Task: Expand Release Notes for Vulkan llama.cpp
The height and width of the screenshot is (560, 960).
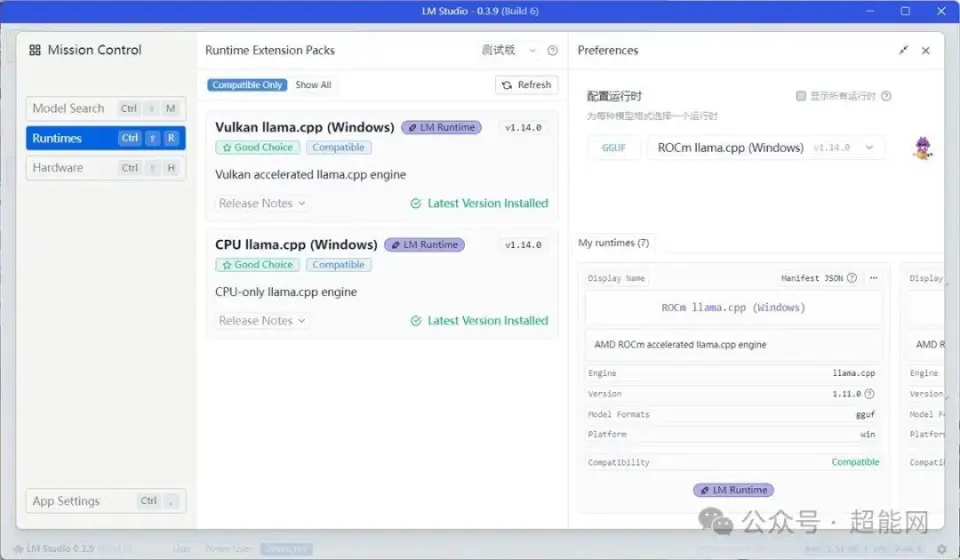Action: (261, 203)
